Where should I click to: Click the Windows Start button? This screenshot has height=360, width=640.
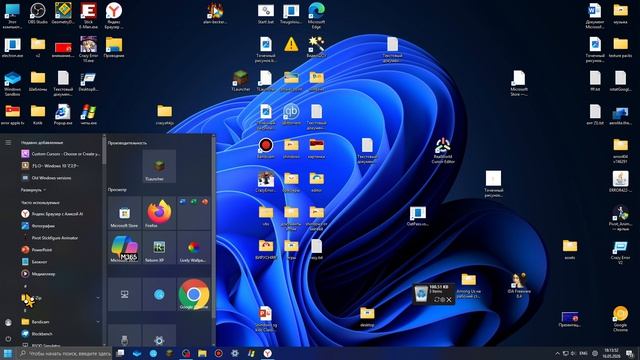tap(8, 353)
